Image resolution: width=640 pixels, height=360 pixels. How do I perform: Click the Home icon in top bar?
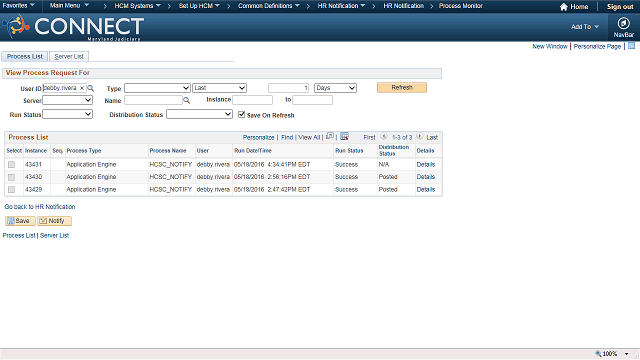[564, 7]
